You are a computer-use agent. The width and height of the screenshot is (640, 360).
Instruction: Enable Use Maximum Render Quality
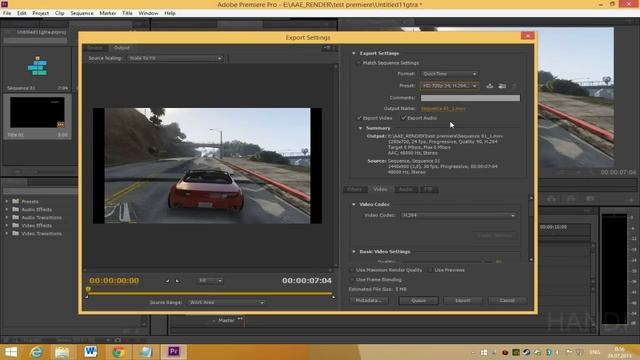[352, 270]
